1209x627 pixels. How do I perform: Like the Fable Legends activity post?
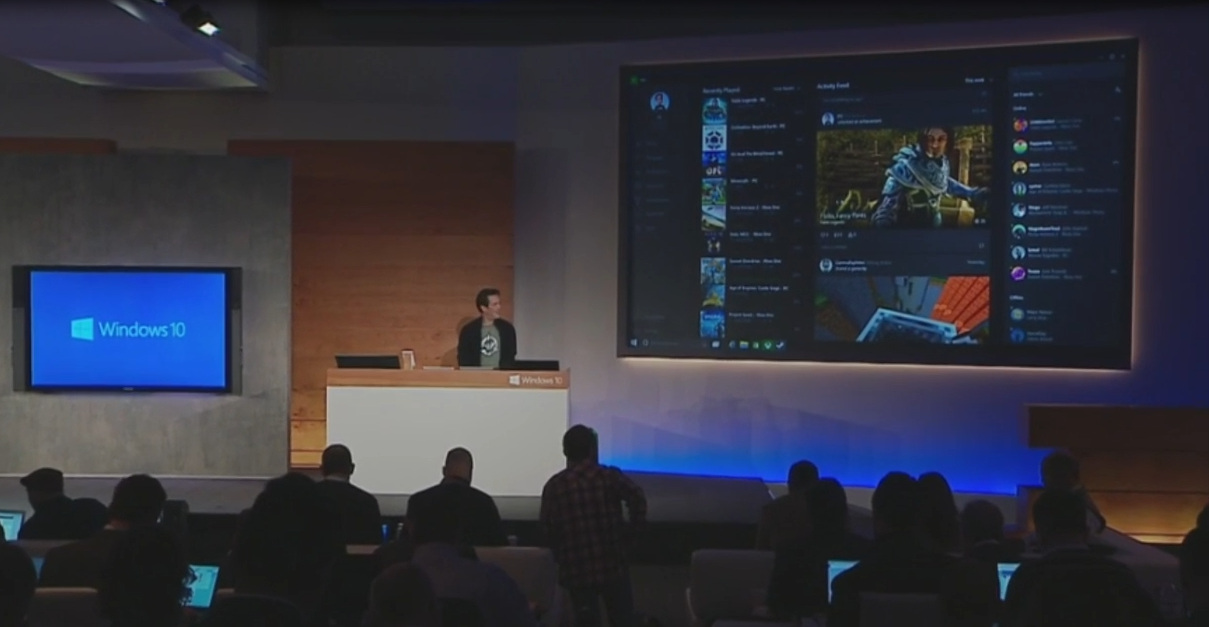[x=823, y=235]
